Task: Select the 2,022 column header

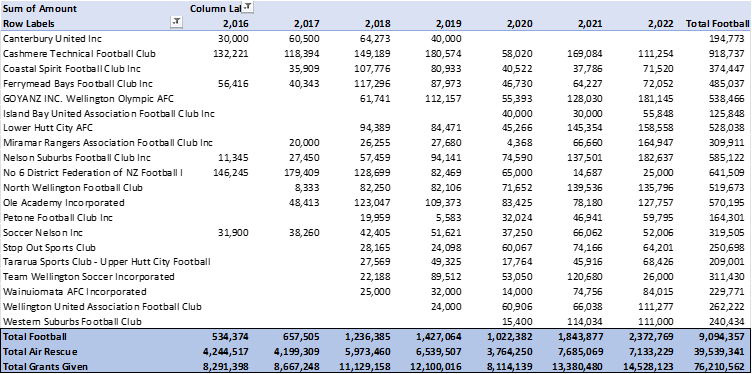Action: (661, 23)
